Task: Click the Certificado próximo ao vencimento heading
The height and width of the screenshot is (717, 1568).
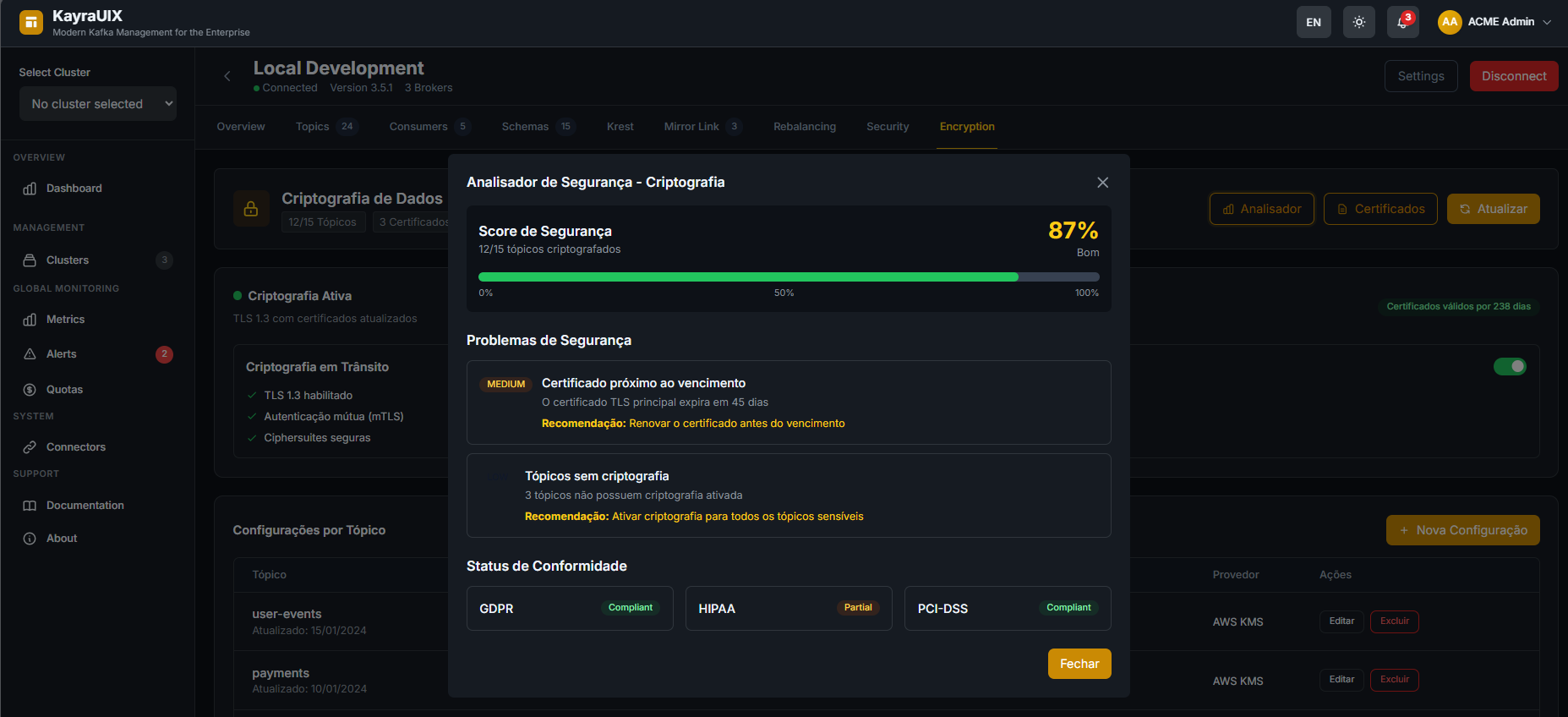Action: point(643,383)
